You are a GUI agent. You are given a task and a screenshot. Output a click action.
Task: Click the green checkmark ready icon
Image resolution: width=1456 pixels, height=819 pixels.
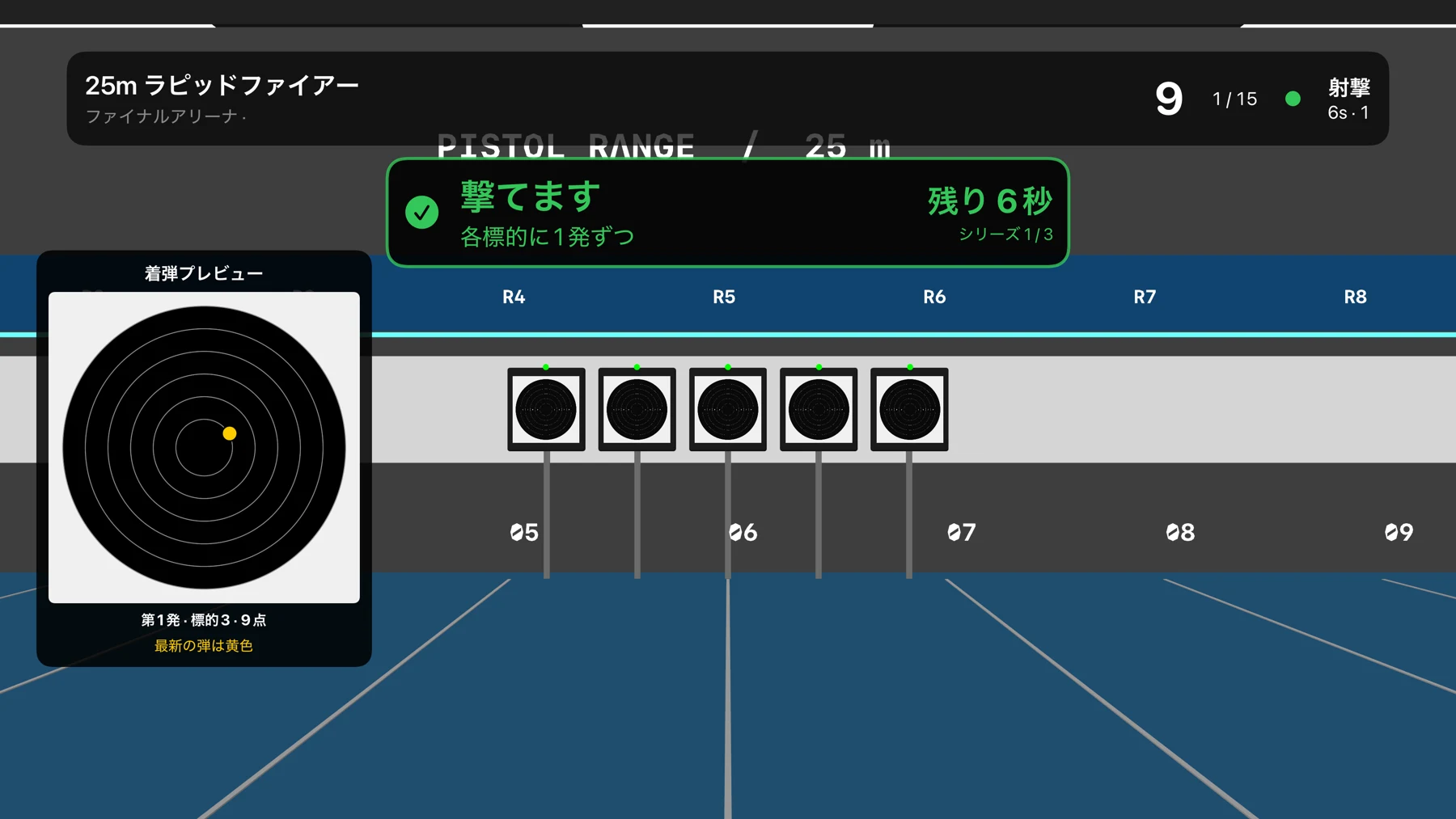pos(421,213)
